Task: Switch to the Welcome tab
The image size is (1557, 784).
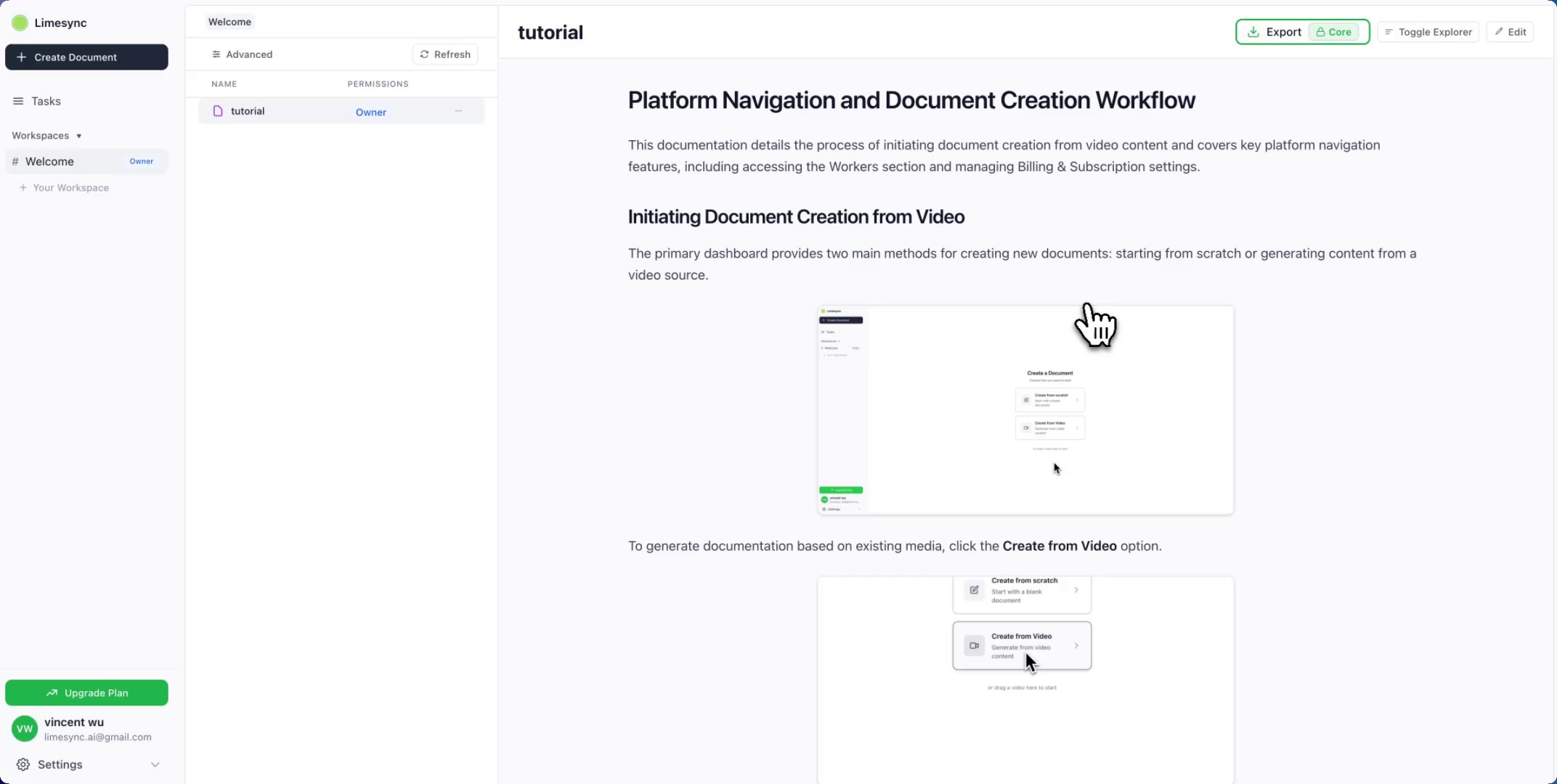Action: point(229,22)
